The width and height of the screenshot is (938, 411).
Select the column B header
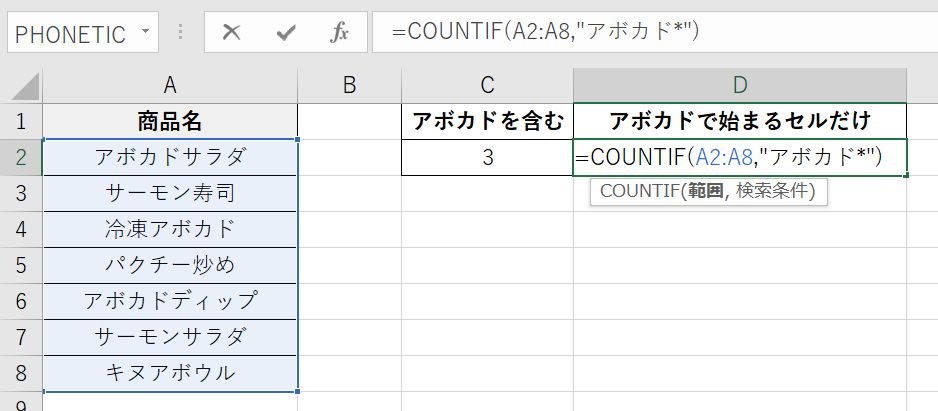tap(349, 85)
